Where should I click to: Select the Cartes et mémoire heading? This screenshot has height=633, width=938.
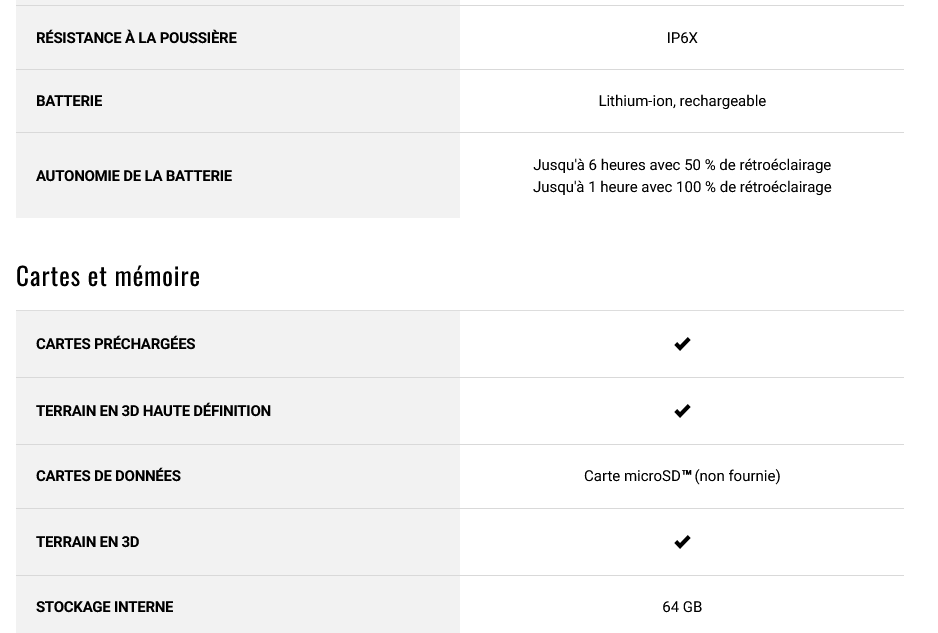(x=108, y=276)
